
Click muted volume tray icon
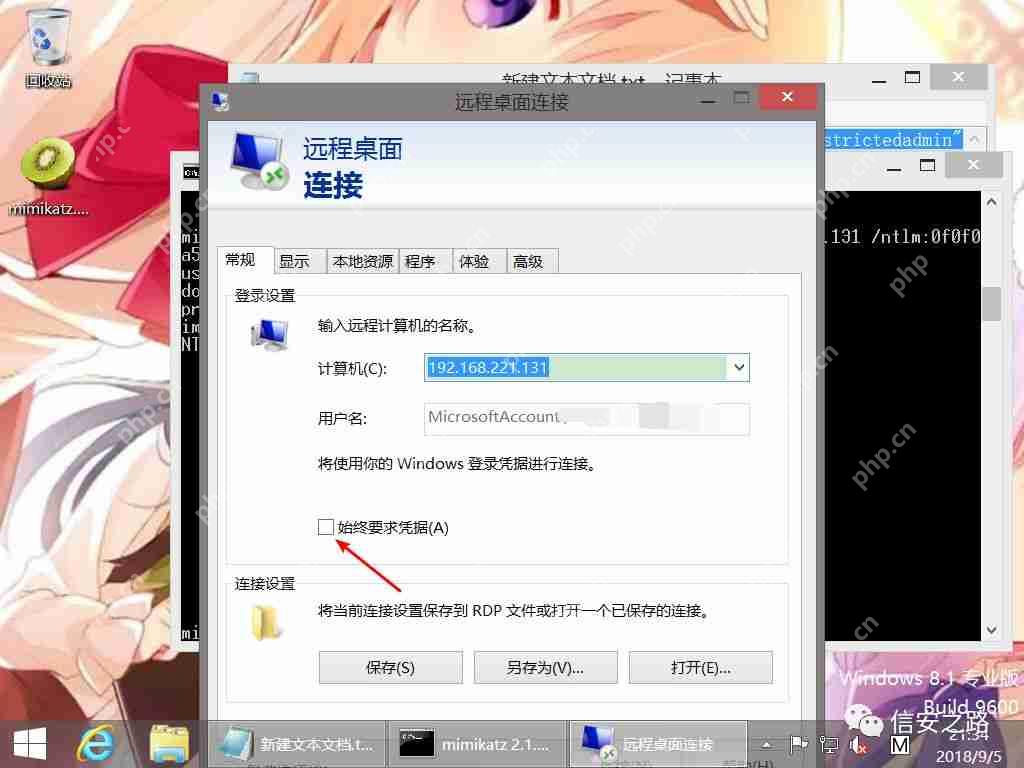[x=858, y=744]
